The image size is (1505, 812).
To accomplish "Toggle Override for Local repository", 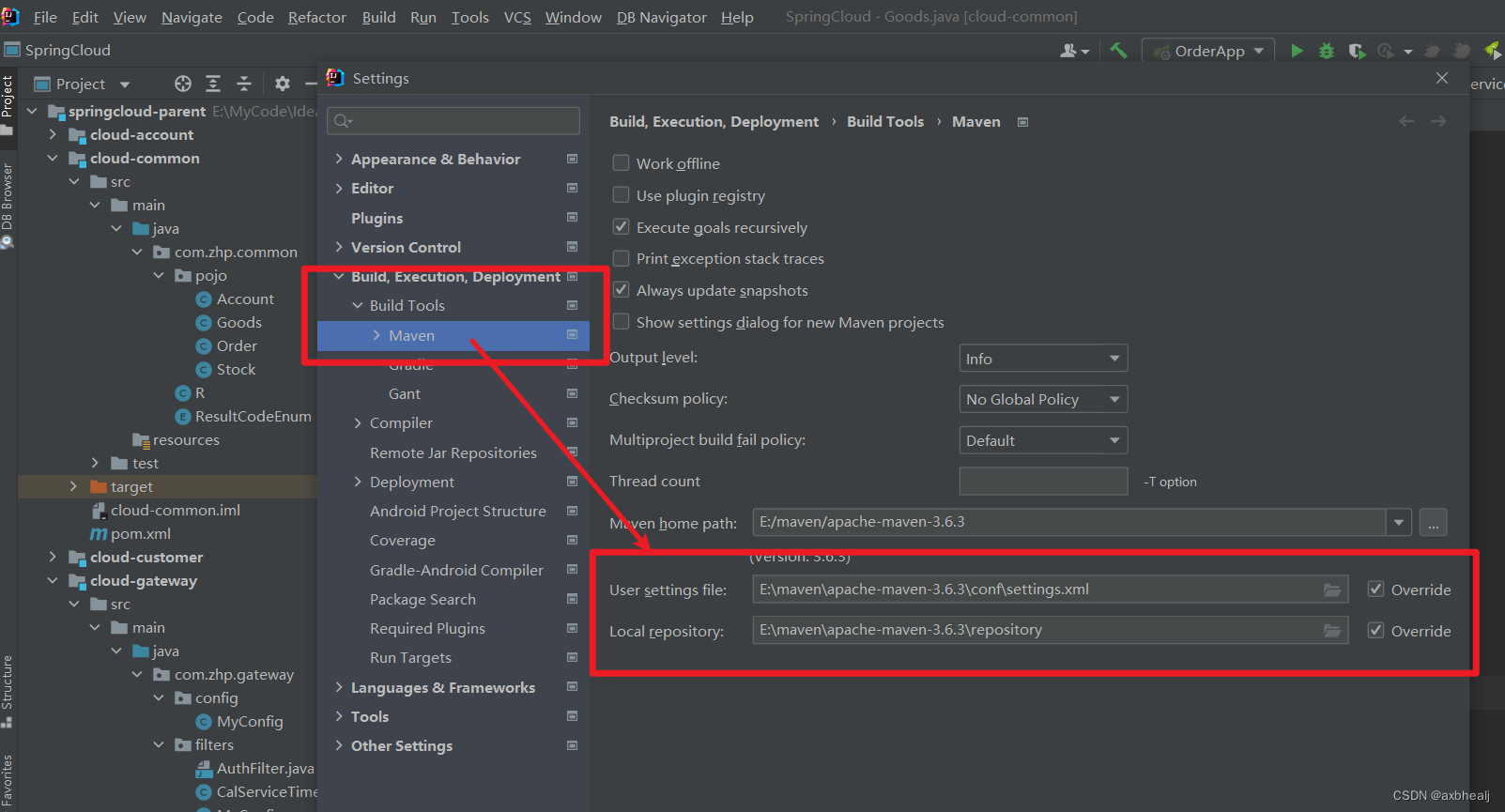I will 1375,630.
